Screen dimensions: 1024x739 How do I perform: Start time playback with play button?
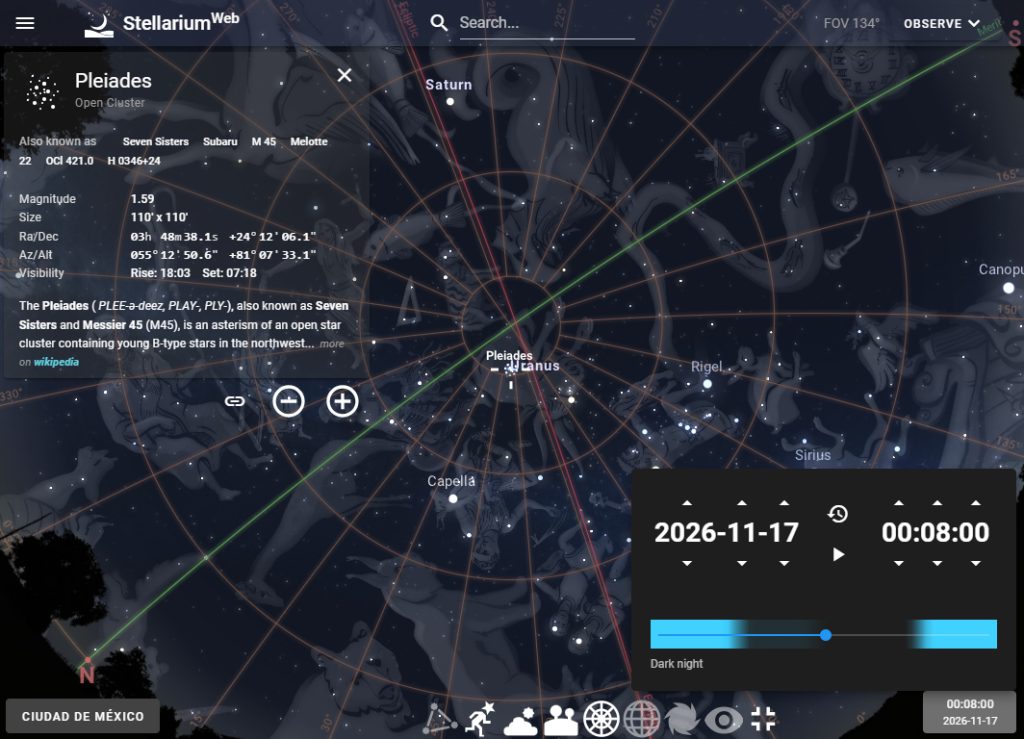[x=839, y=554]
